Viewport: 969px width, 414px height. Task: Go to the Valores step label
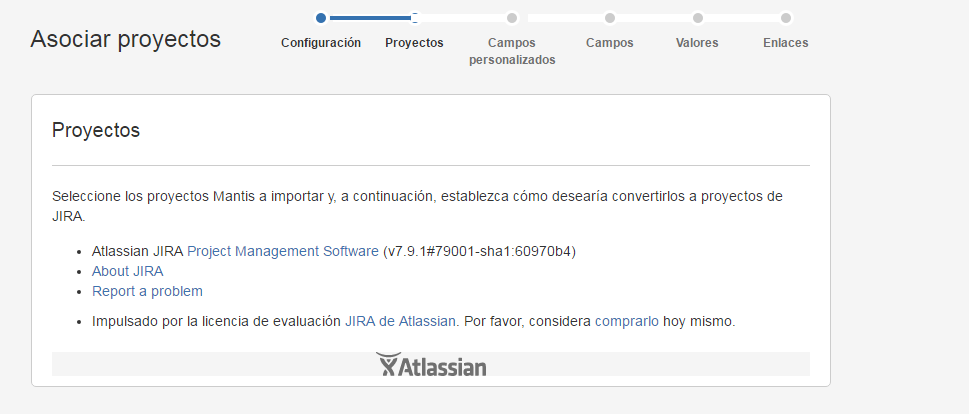click(697, 43)
